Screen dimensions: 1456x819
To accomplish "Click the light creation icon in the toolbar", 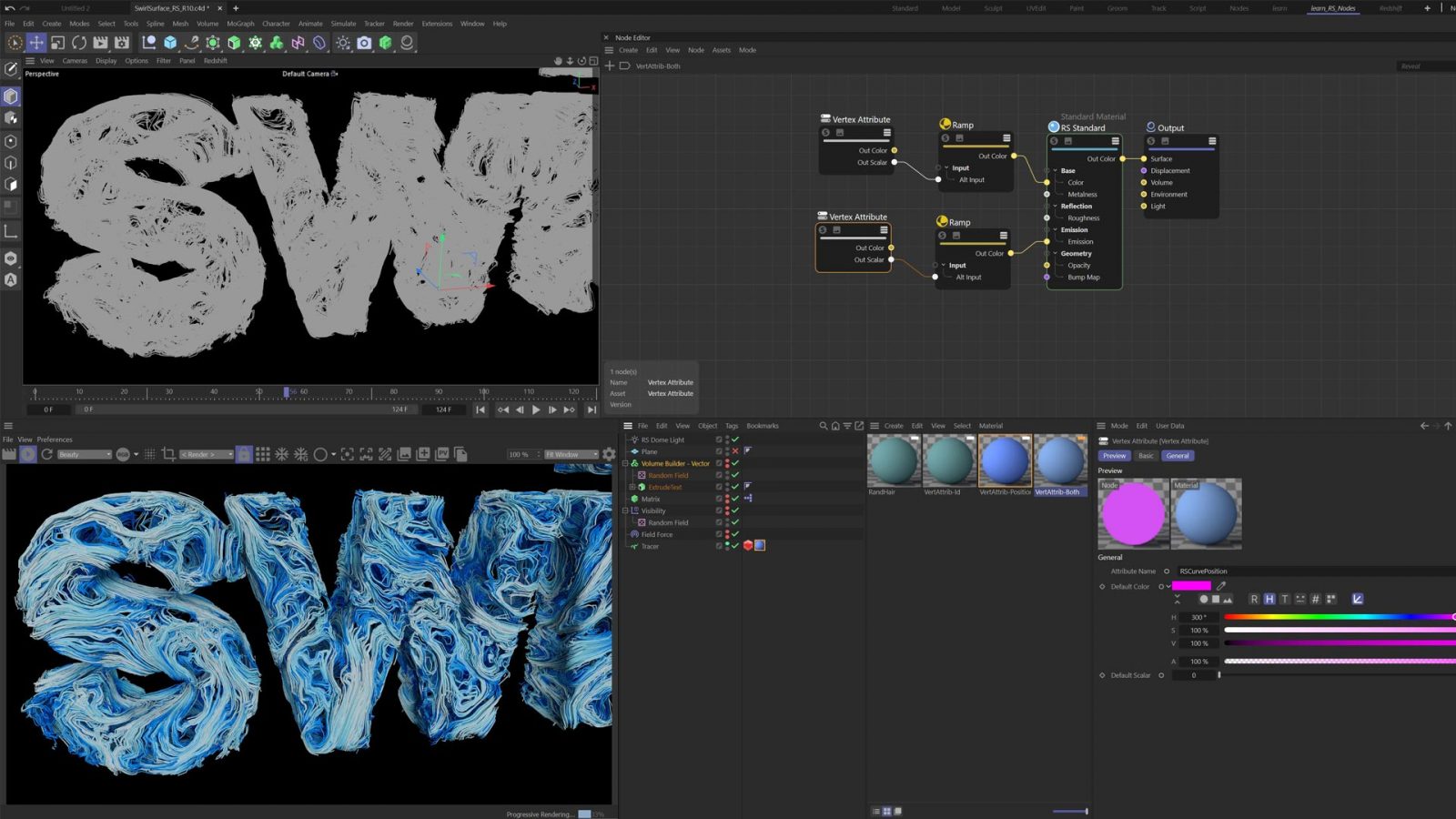I will [344, 43].
